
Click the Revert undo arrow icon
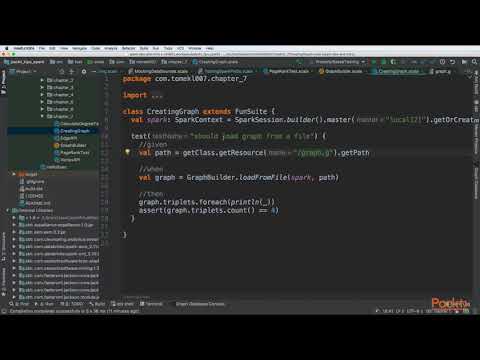click(452, 62)
